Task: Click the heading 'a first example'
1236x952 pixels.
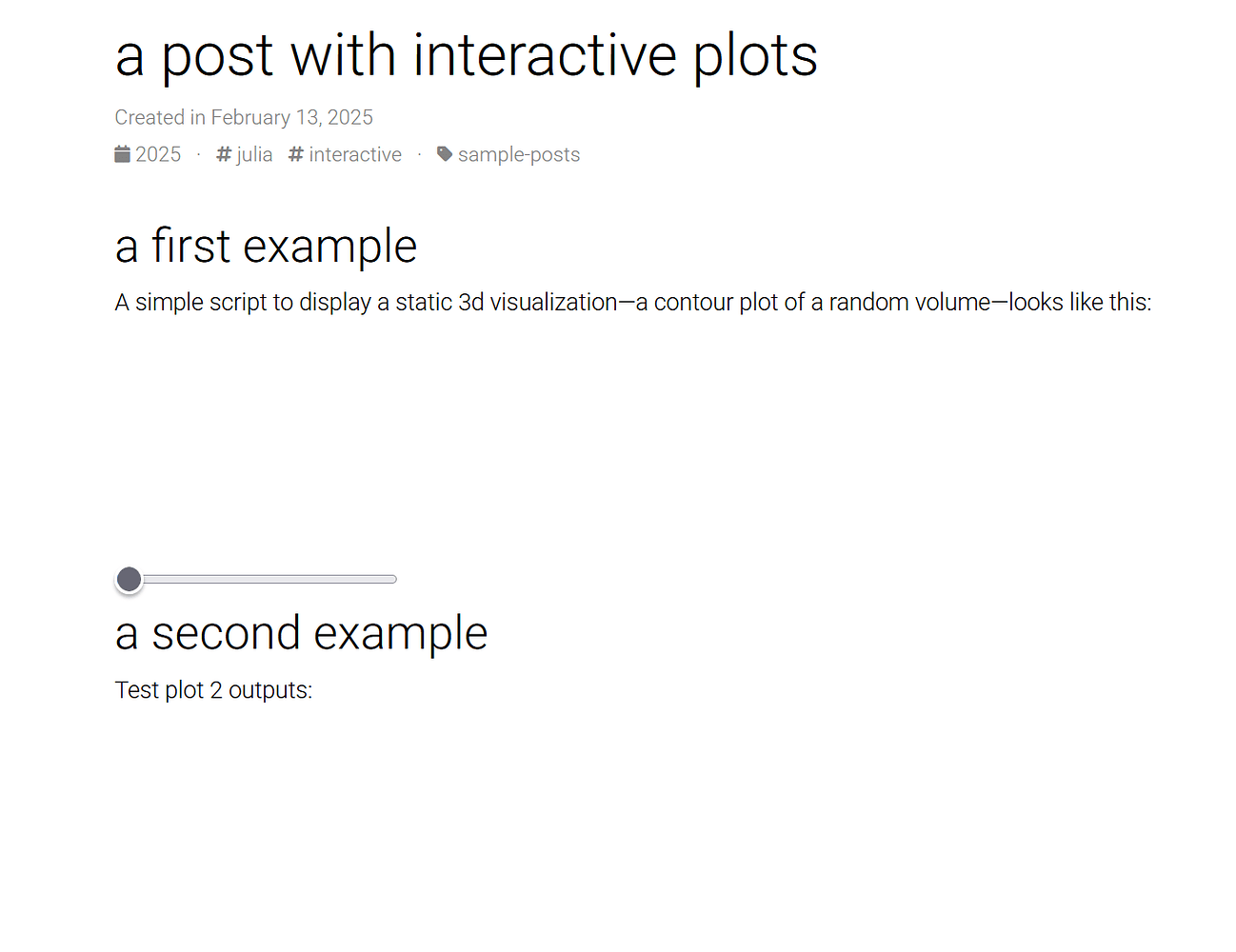Action: coord(266,246)
